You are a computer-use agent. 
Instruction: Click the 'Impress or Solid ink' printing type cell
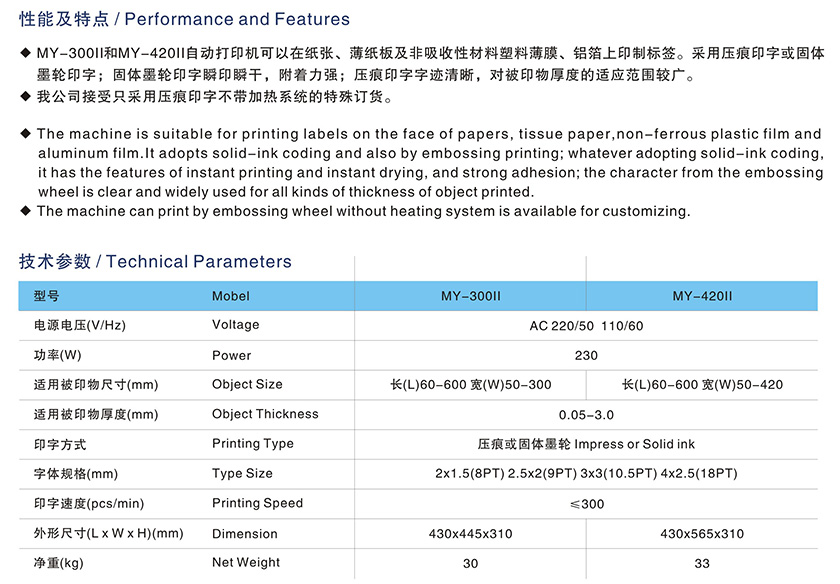[x=586, y=444]
